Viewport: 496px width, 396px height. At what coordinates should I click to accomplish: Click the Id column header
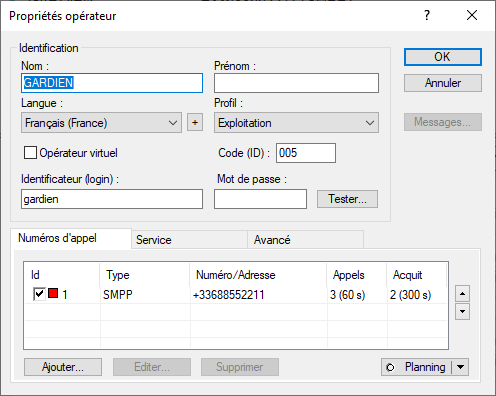tap(62, 275)
